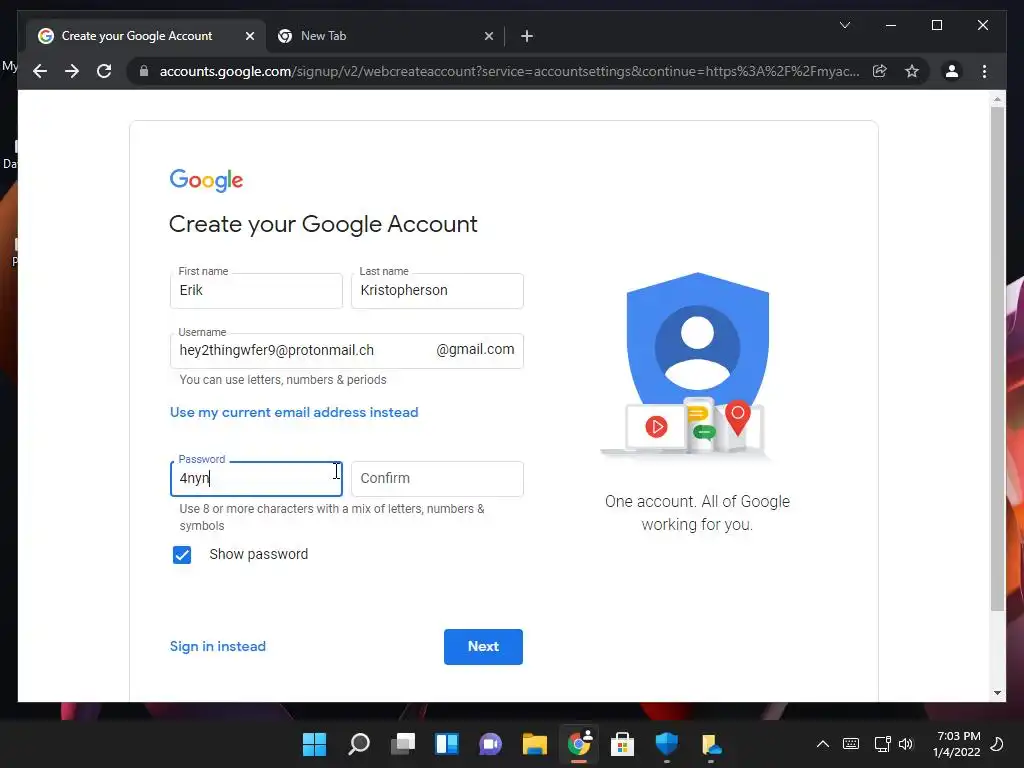Click the 'You can use letters, numbers & periods' hint
Image resolution: width=1024 pixels, height=768 pixels.
(x=283, y=379)
